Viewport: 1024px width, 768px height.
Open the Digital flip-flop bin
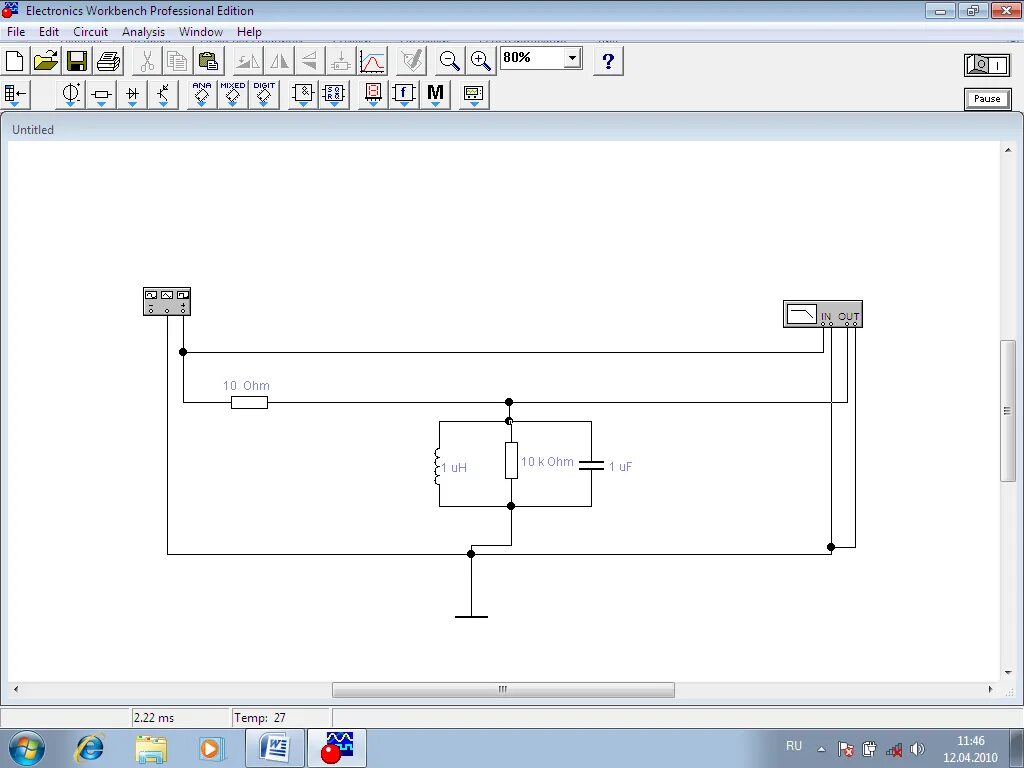click(334, 94)
